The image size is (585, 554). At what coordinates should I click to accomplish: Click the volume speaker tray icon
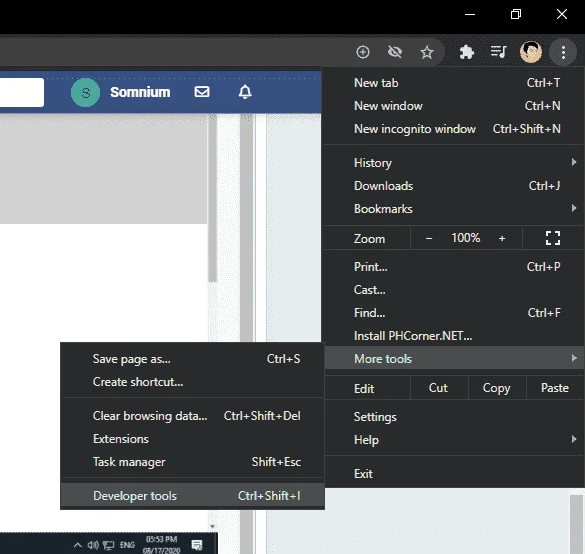click(93, 545)
